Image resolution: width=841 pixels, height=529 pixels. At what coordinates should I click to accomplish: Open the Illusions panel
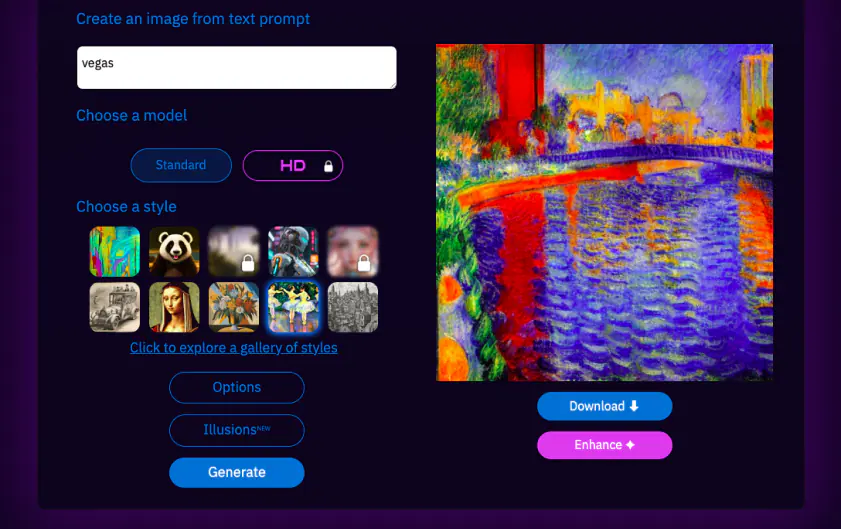(x=237, y=430)
